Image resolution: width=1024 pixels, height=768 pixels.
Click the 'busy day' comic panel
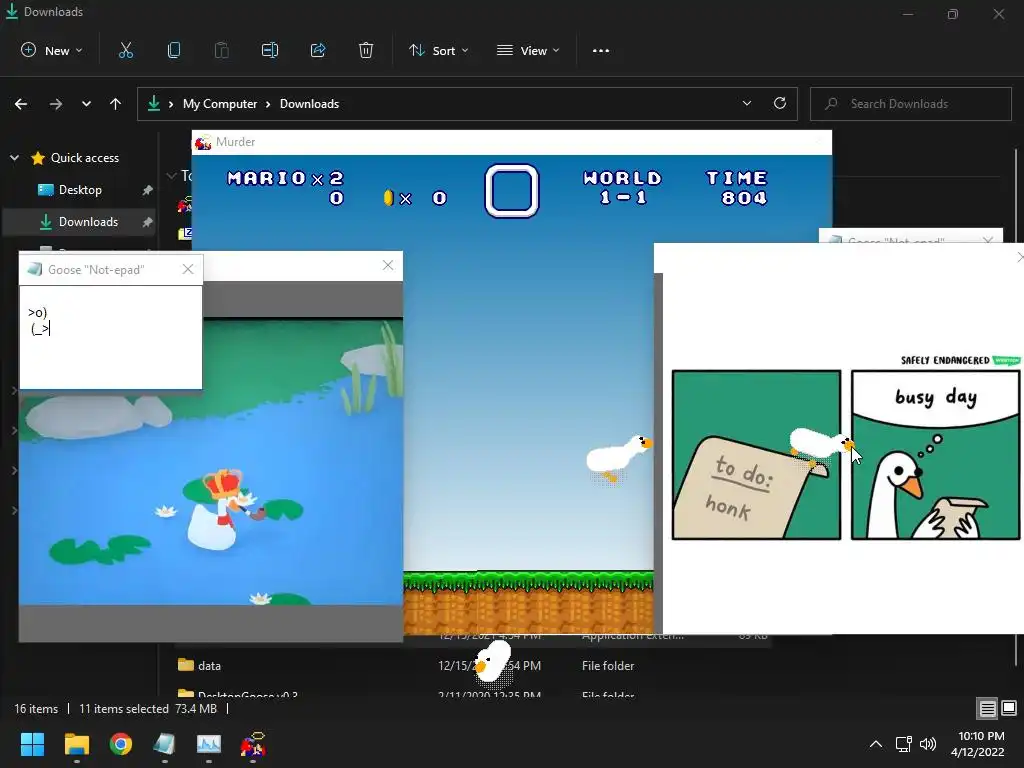point(935,455)
